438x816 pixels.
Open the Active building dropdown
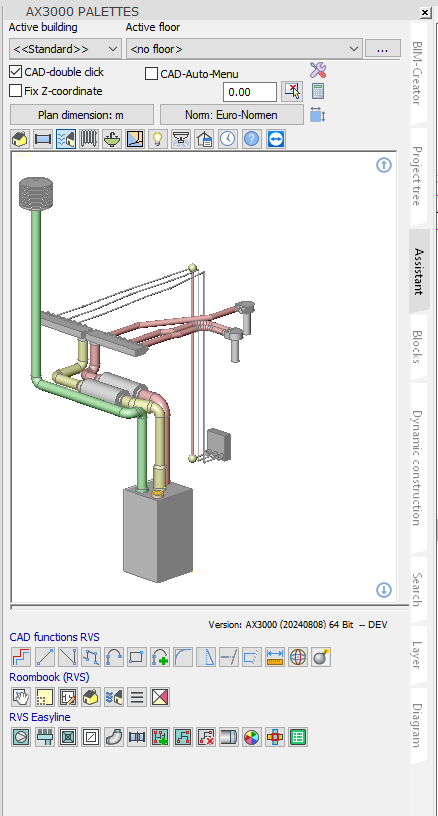(66, 49)
